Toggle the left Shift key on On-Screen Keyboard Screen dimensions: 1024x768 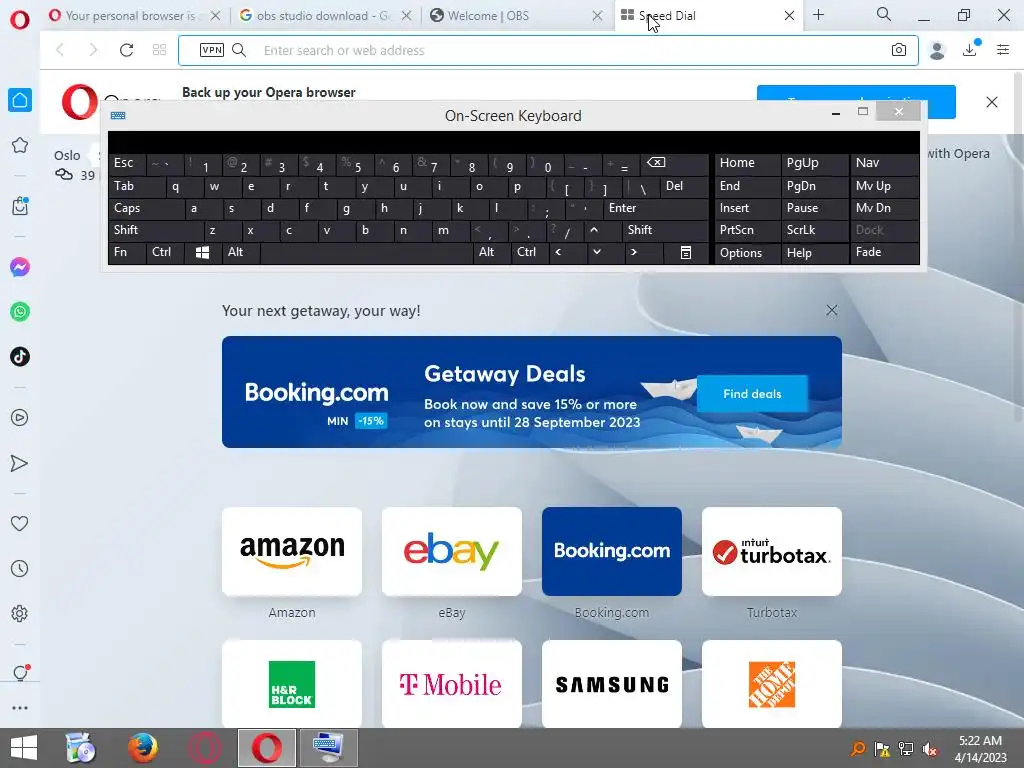[156, 230]
